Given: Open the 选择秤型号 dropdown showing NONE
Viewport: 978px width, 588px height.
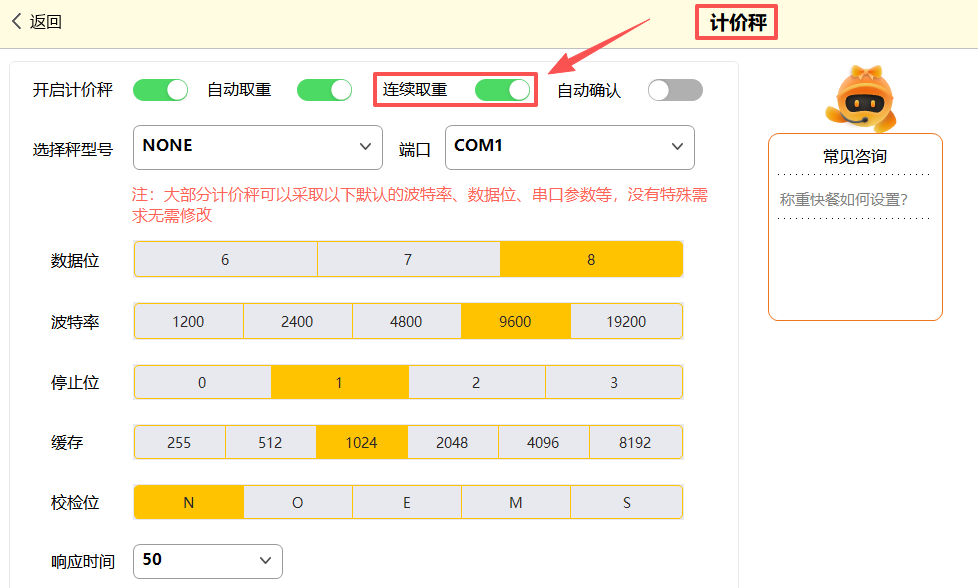Looking at the screenshot, I should pos(257,147).
